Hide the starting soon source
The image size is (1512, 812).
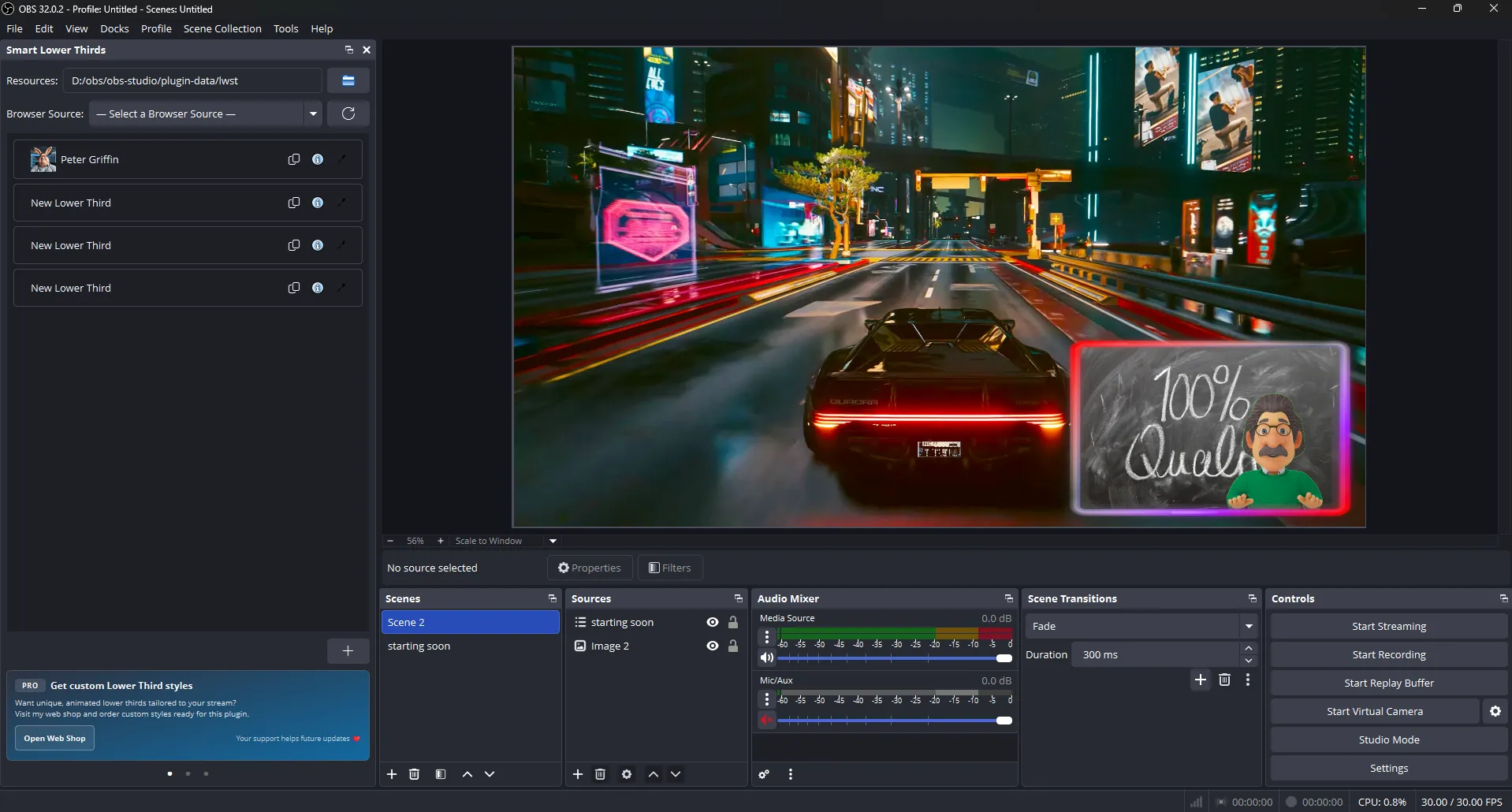711,622
